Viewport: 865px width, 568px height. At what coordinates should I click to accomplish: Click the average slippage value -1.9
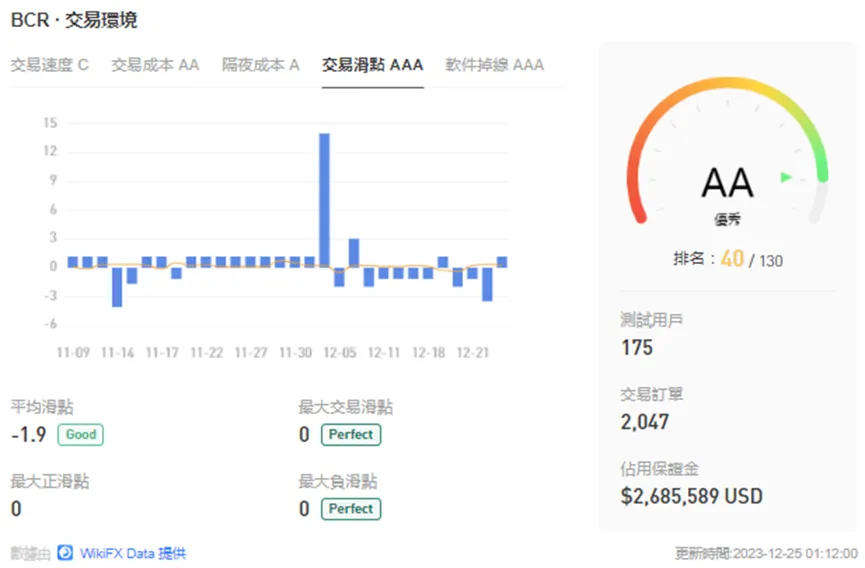(29, 435)
